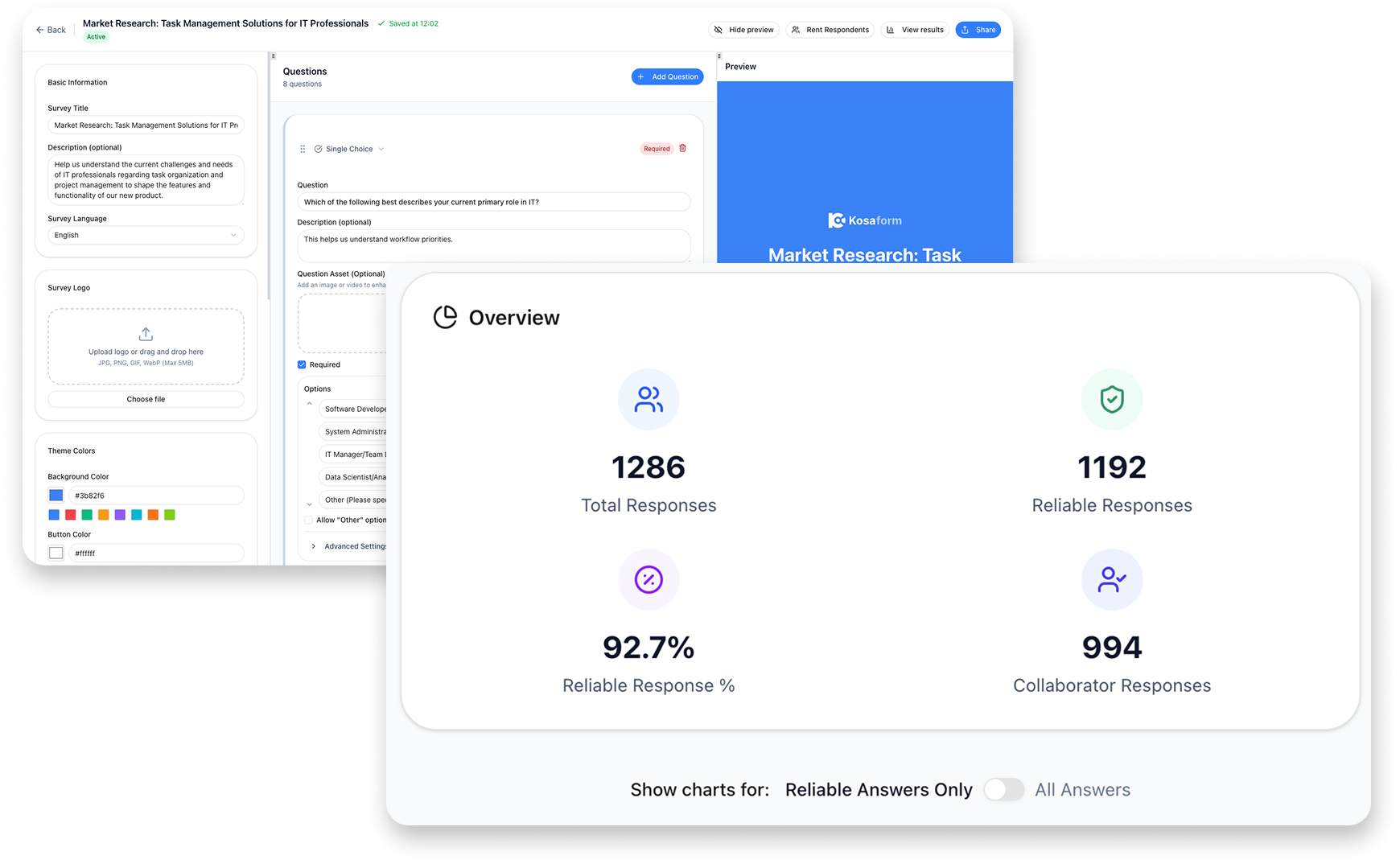This screenshot has width=1400, height=864.
Task: Open Rent Respondents from the top toolbar
Action: [830, 29]
